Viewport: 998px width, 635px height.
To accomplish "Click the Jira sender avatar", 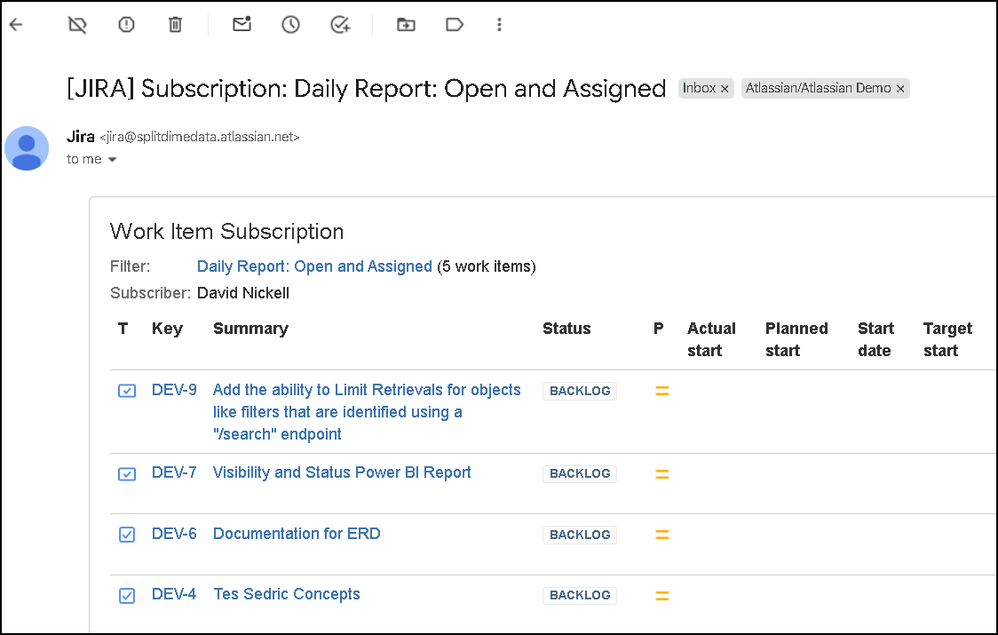I will click(27, 148).
